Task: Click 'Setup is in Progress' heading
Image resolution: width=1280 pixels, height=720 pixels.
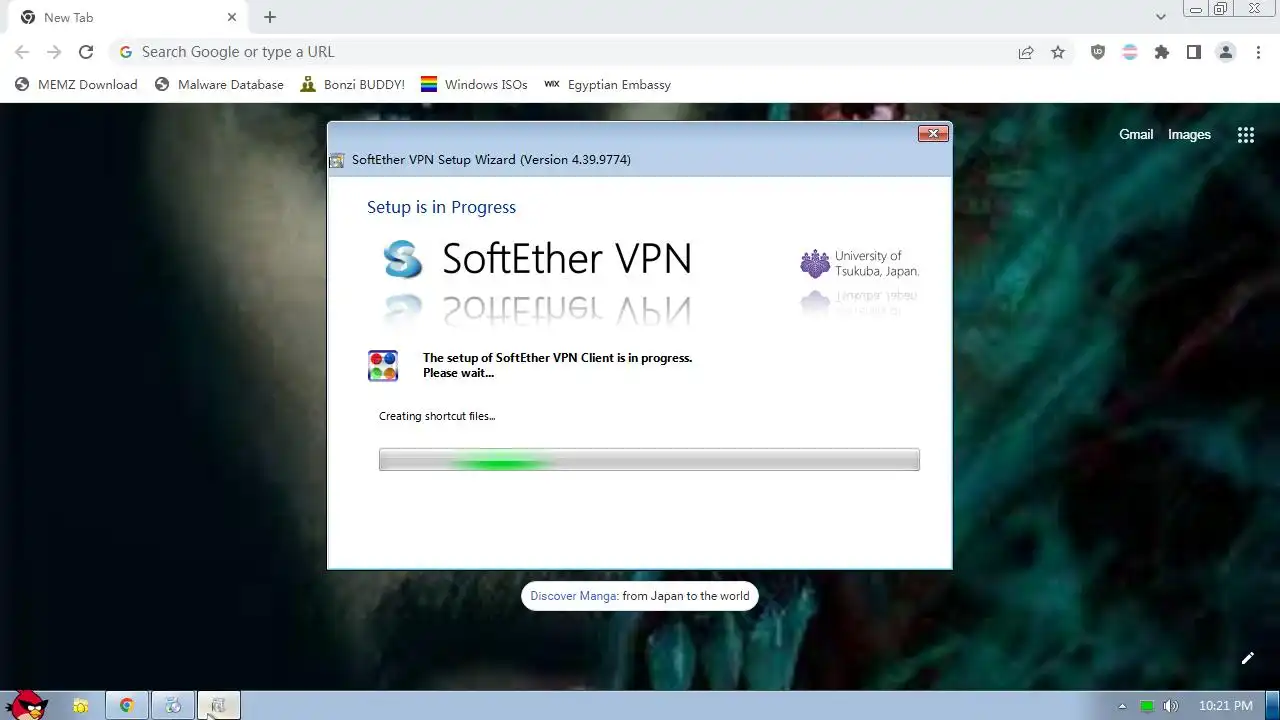Action: pos(441,207)
